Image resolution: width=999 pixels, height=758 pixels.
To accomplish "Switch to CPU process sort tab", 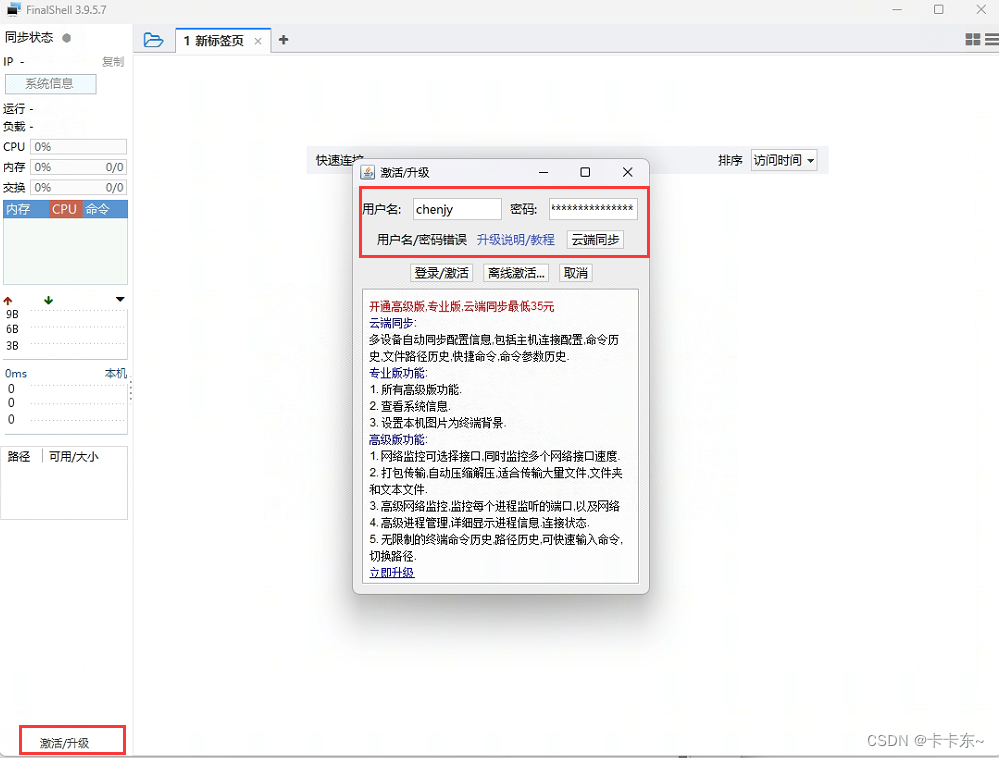I will 65,209.
